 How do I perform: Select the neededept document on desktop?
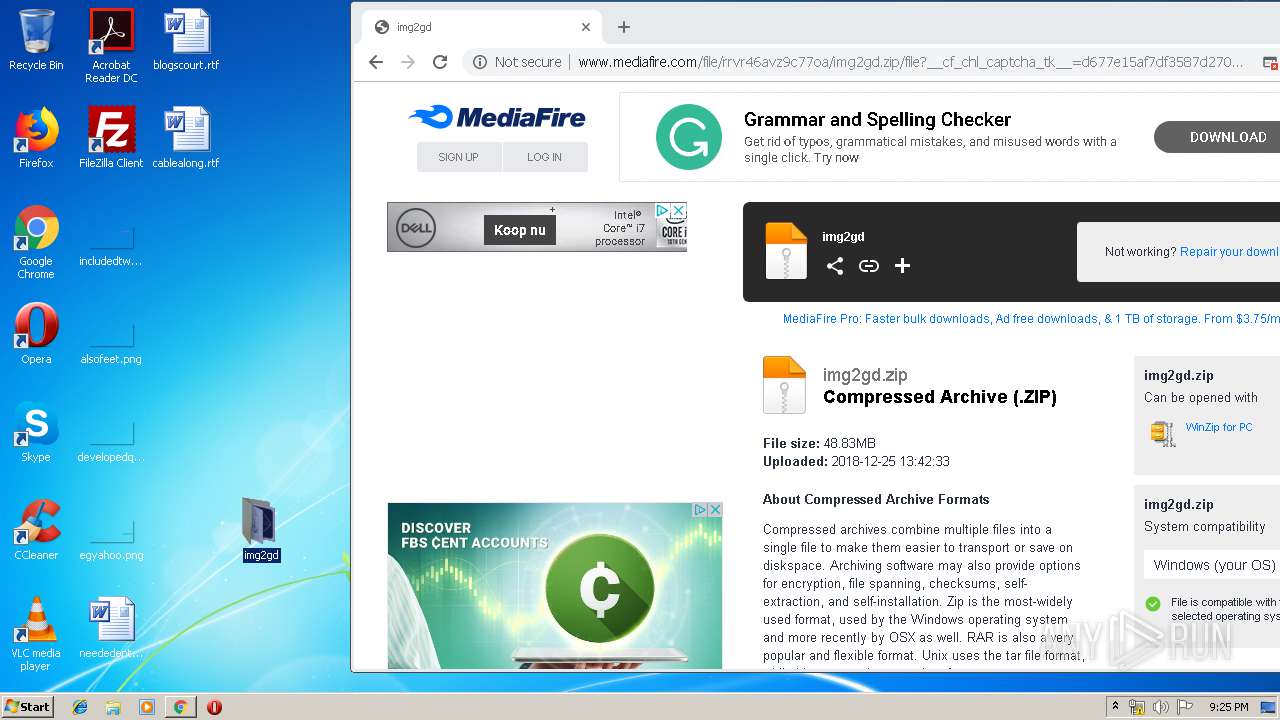[x=111, y=628]
